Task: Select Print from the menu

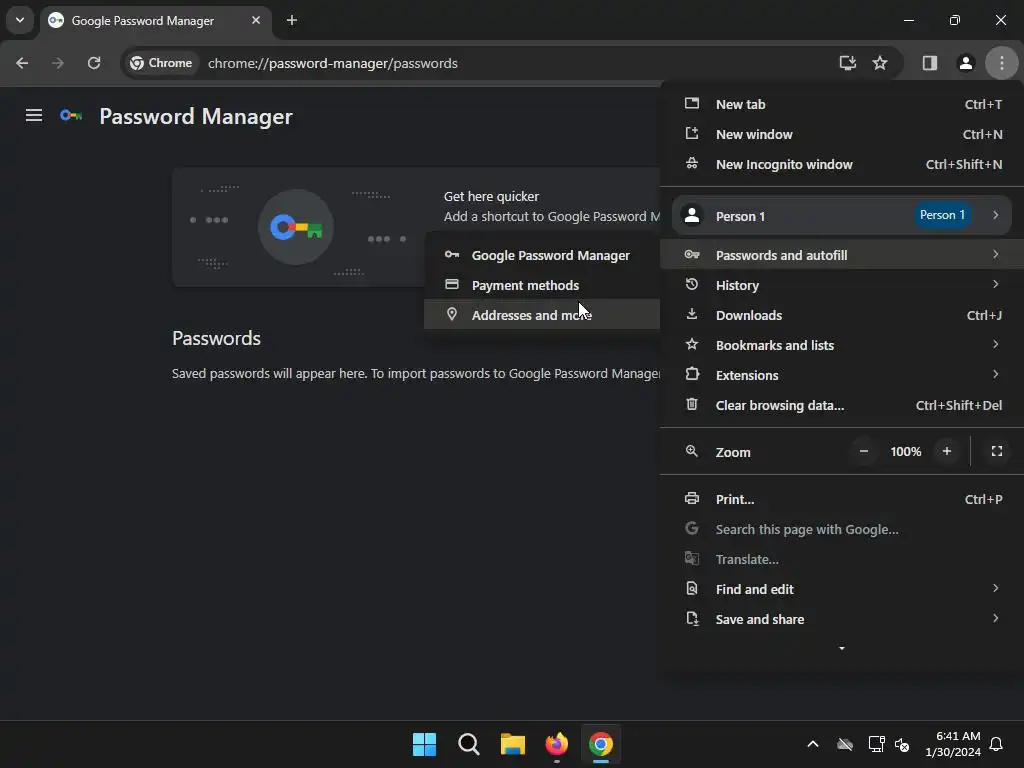Action: click(842, 500)
